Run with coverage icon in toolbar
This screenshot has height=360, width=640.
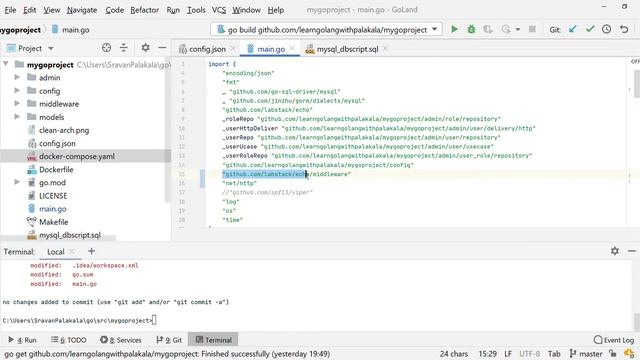pyautogui.click(x=488, y=29)
